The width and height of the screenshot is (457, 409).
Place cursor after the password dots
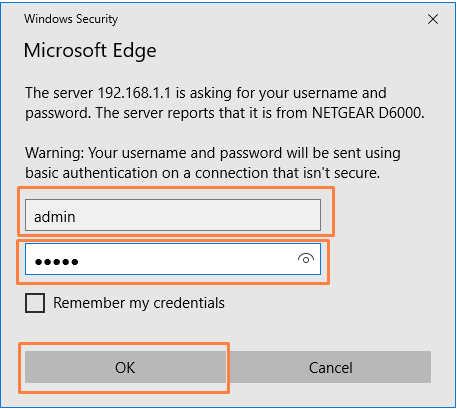(80, 262)
